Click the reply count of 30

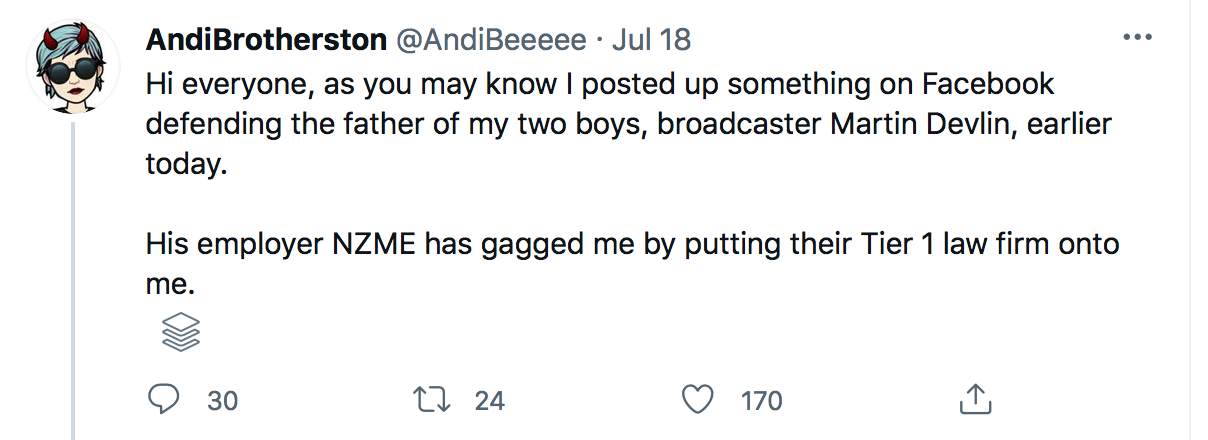222,401
